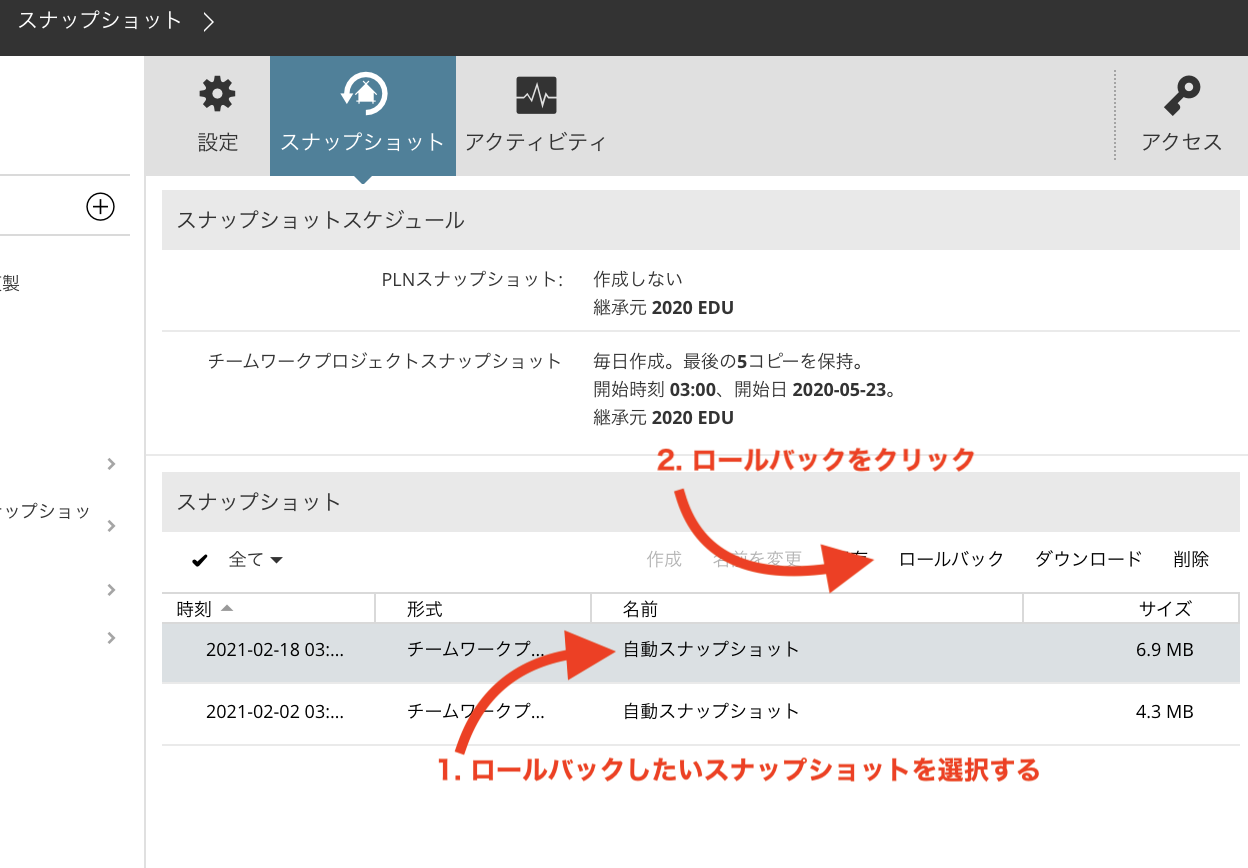The image size is (1248, 868).
Task: Click the 削除 button
Action: 1191,559
